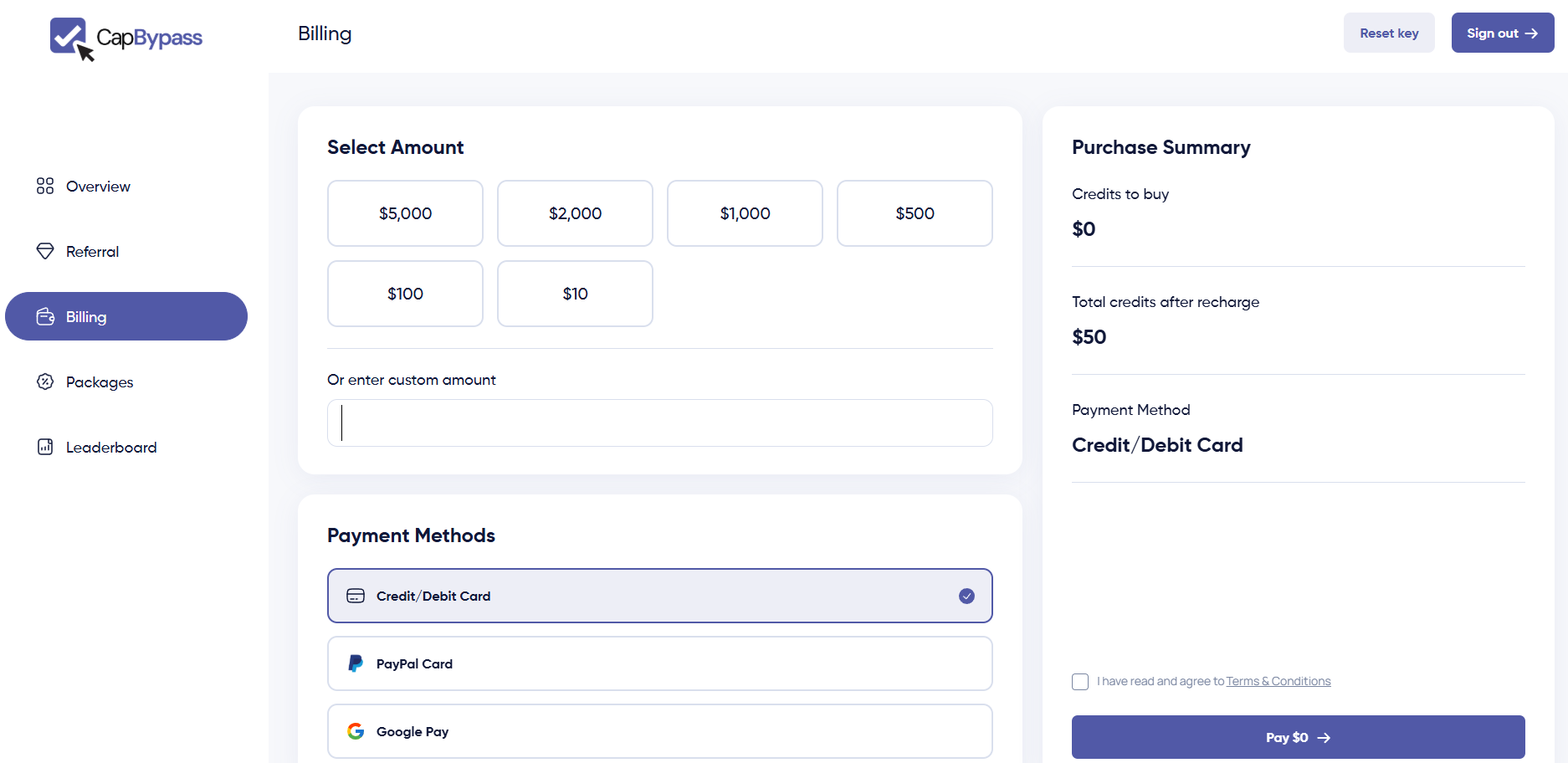The width and height of the screenshot is (1568, 763).
Task: Click the Credits to buy label
Action: (x=1120, y=194)
